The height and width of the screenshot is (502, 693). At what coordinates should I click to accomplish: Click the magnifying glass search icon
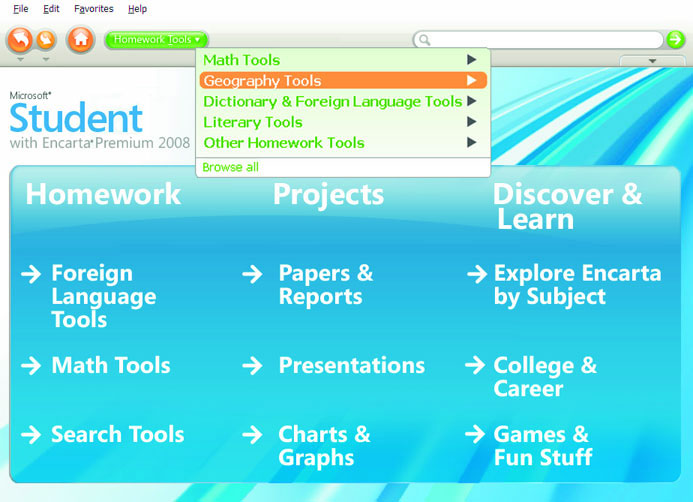424,40
